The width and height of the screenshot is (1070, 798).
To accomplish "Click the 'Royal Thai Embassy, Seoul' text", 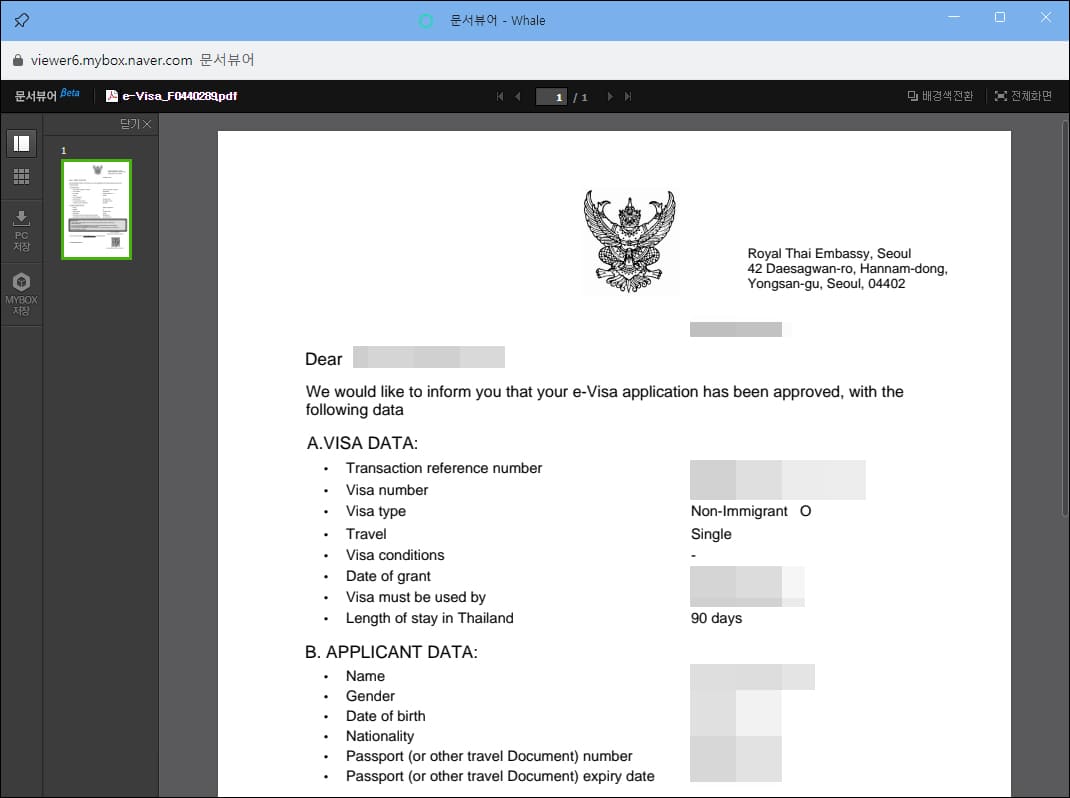I will pyautogui.click(x=829, y=253).
